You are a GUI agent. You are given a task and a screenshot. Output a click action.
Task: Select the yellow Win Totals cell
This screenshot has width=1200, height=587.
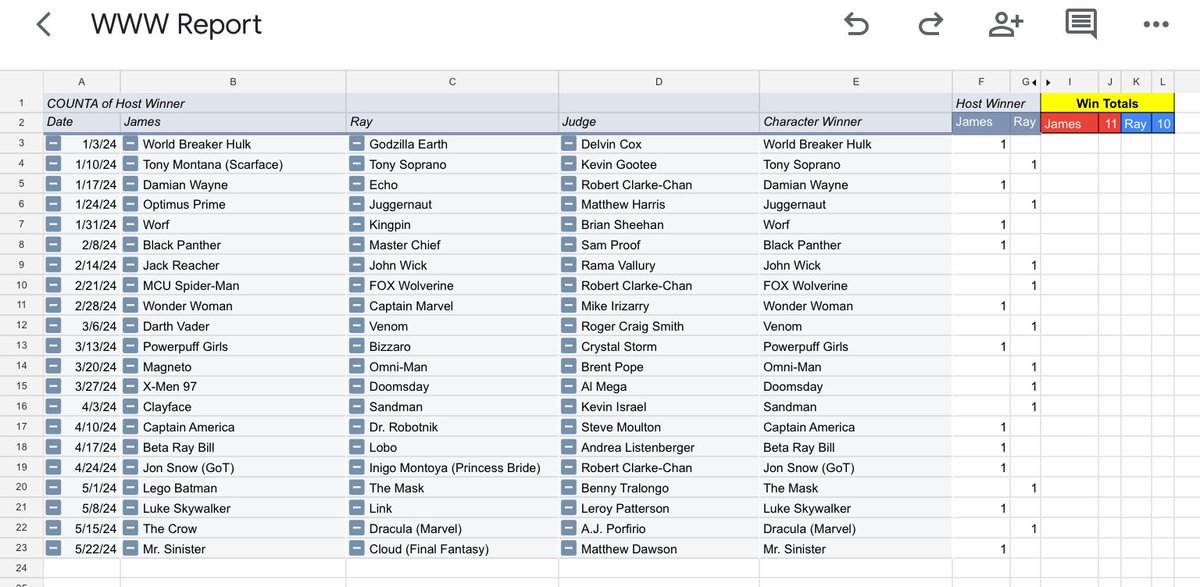[x=1107, y=103]
